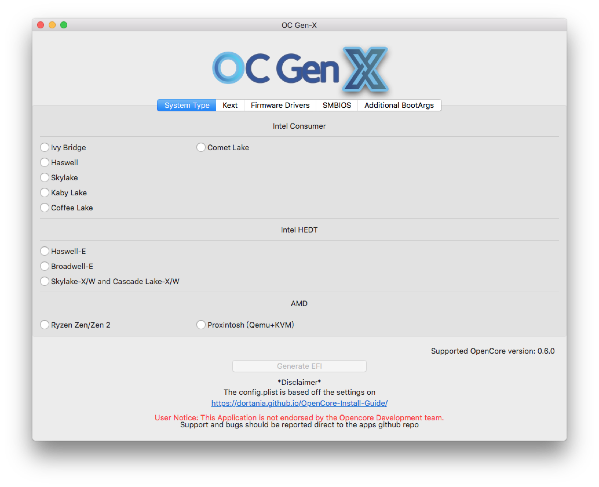Viewport: 599px width, 487px height.
Task: Click the red User Notice text
Action: coord(299,417)
